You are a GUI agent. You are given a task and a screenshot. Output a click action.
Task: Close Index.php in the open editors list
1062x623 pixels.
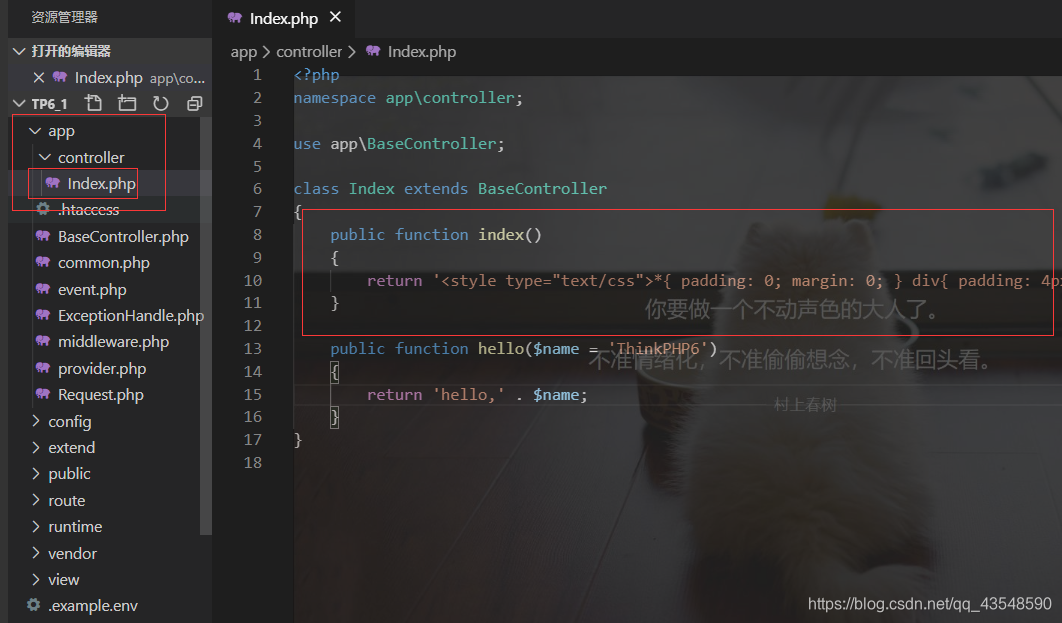pos(39,78)
